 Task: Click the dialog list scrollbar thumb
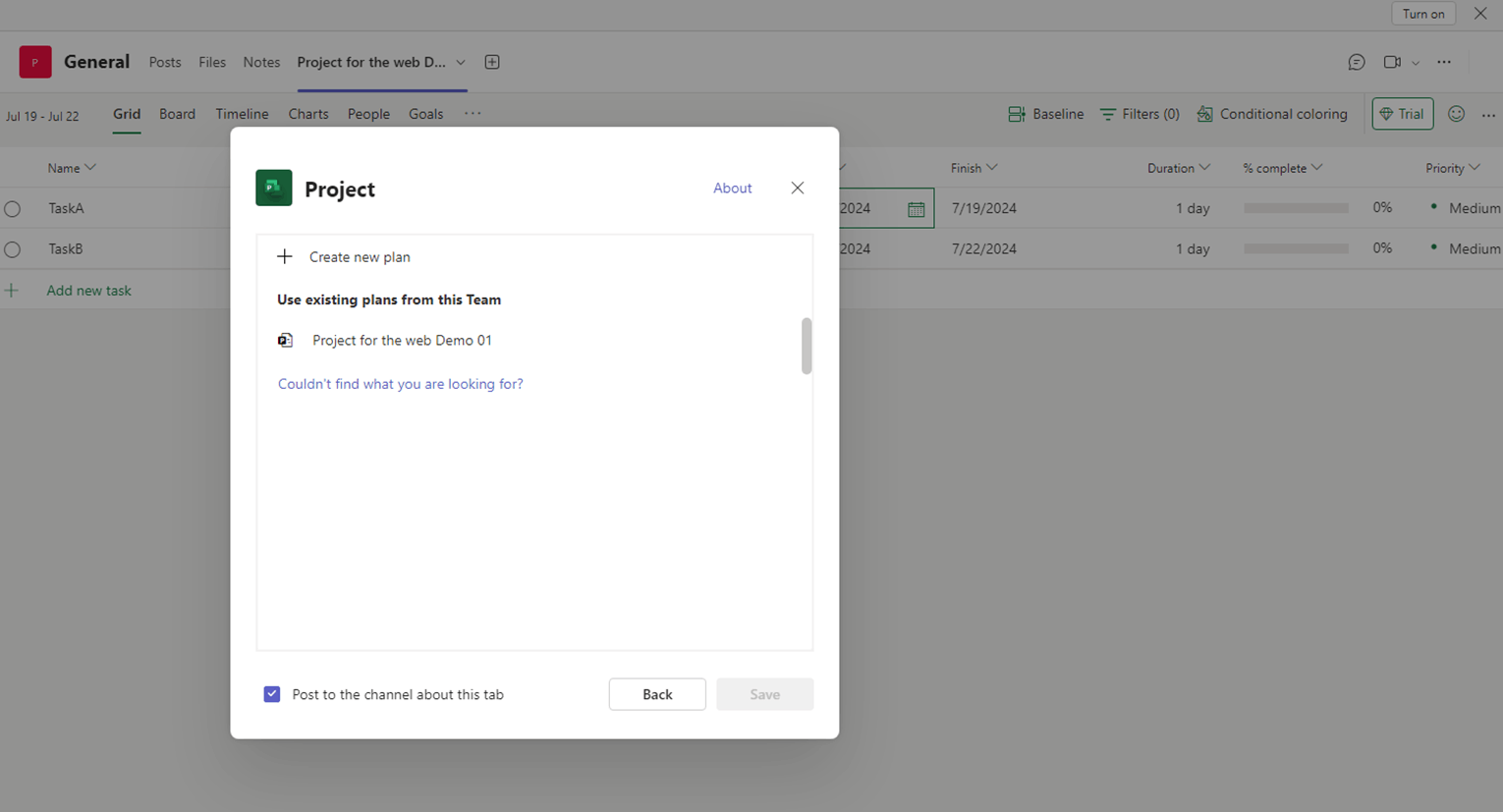click(x=807, y=346)
